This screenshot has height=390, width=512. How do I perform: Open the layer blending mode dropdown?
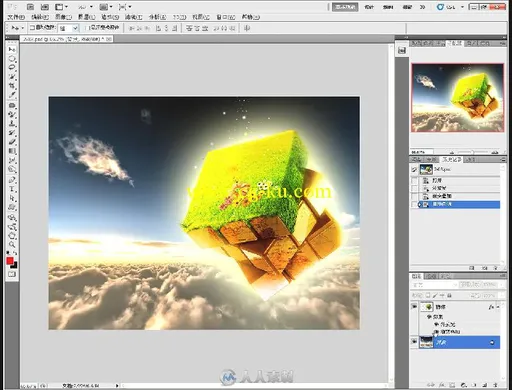pyautogui.click(x=434, y=285)
